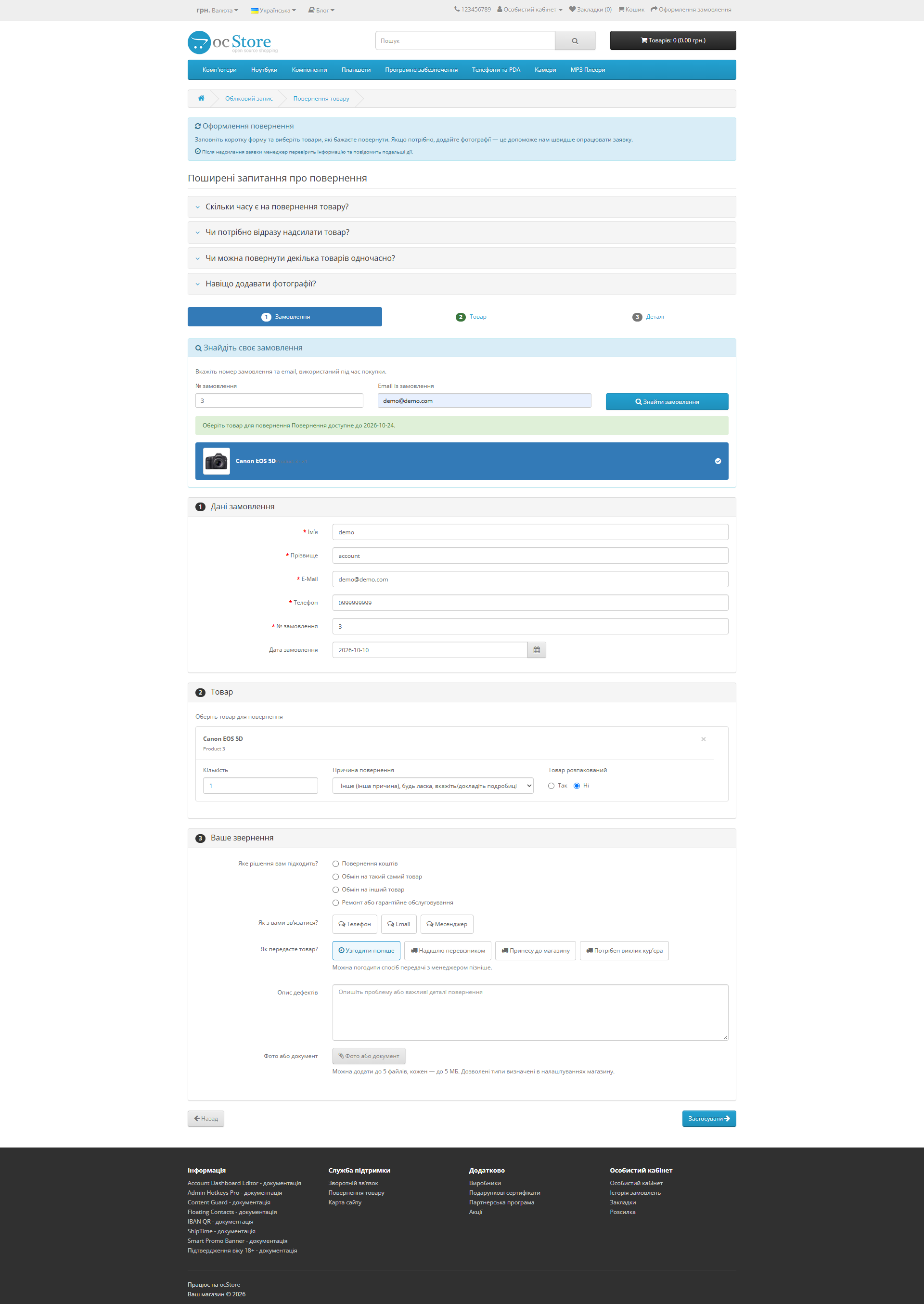Go back with Назад button
Image resolution: width=924 pixels, height=1304 pixels.
206,1119
